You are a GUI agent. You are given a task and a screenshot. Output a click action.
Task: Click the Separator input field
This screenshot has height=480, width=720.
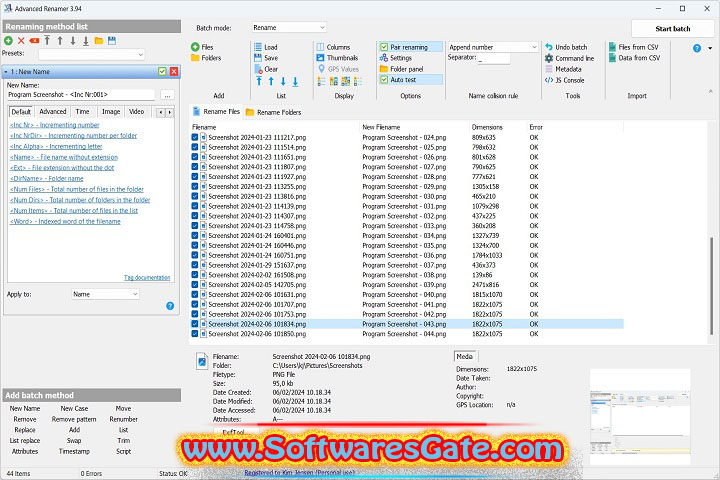coord(494,58)
